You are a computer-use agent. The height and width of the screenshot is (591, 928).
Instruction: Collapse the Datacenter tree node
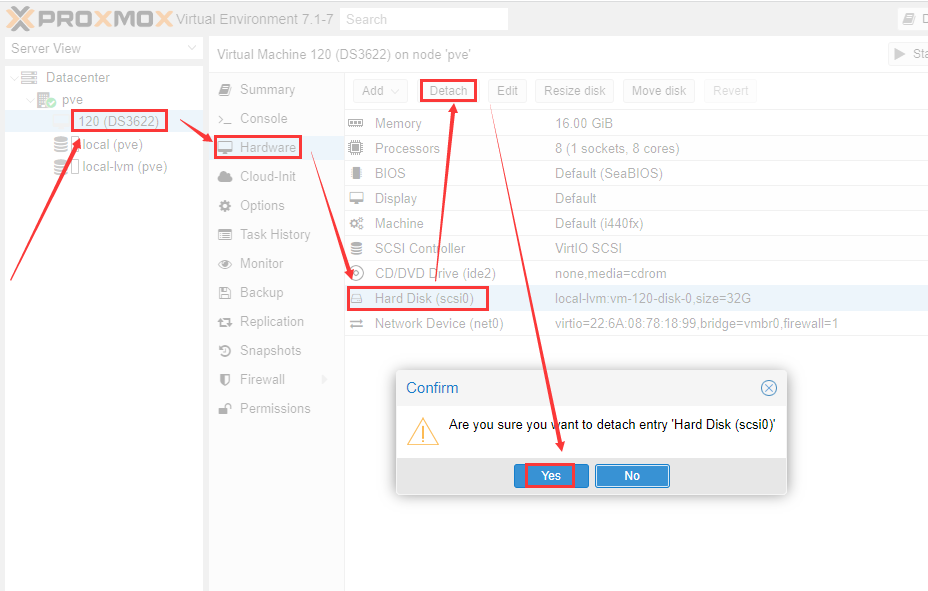coord(14,77)
